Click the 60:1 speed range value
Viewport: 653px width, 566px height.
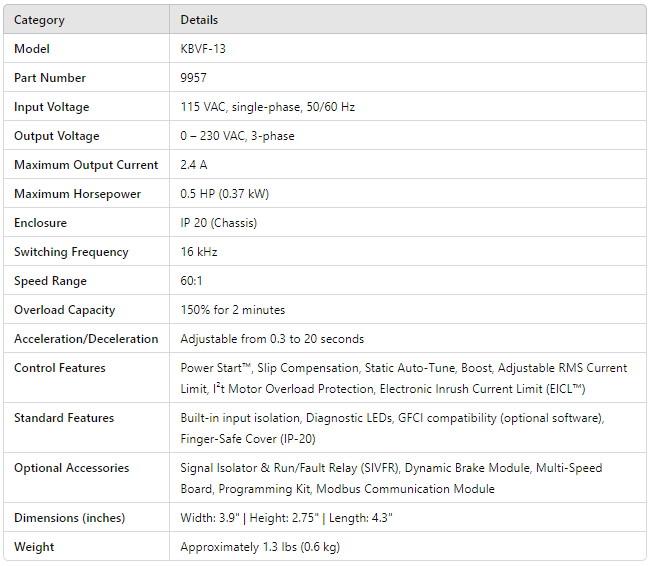point(192,281)
